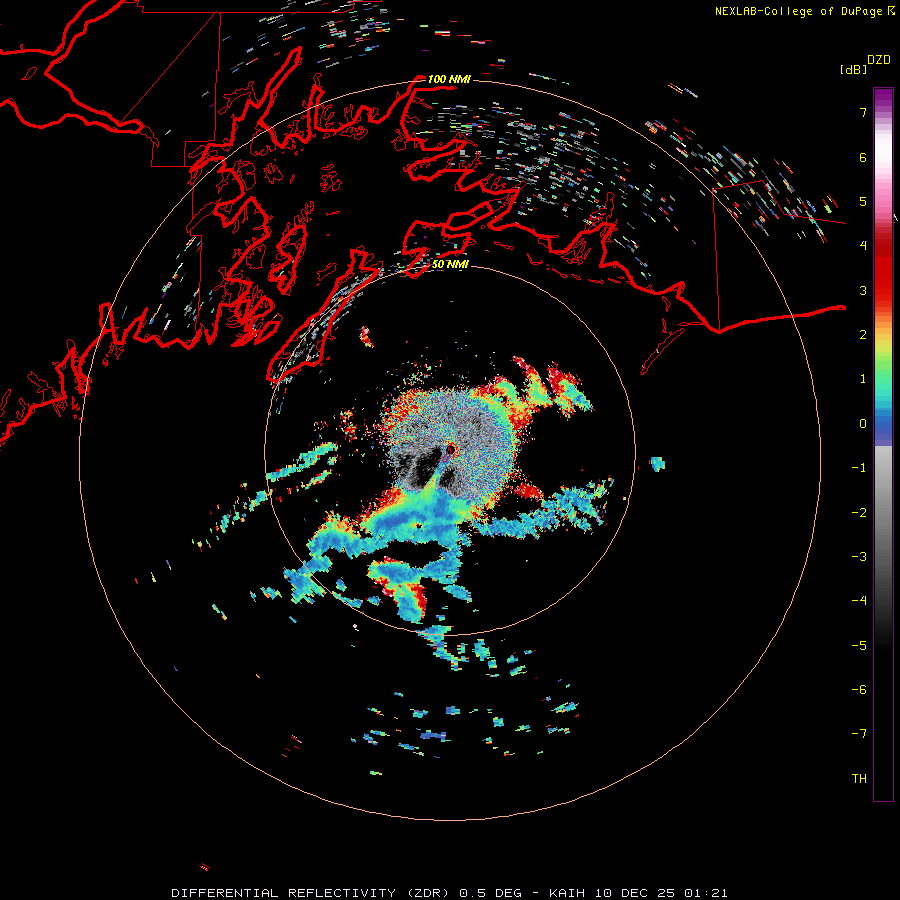Click the 10 DEC 25 01:21 timestamp
The width and height of the screenshot is (900, 900).
click(x=661, y=893)
